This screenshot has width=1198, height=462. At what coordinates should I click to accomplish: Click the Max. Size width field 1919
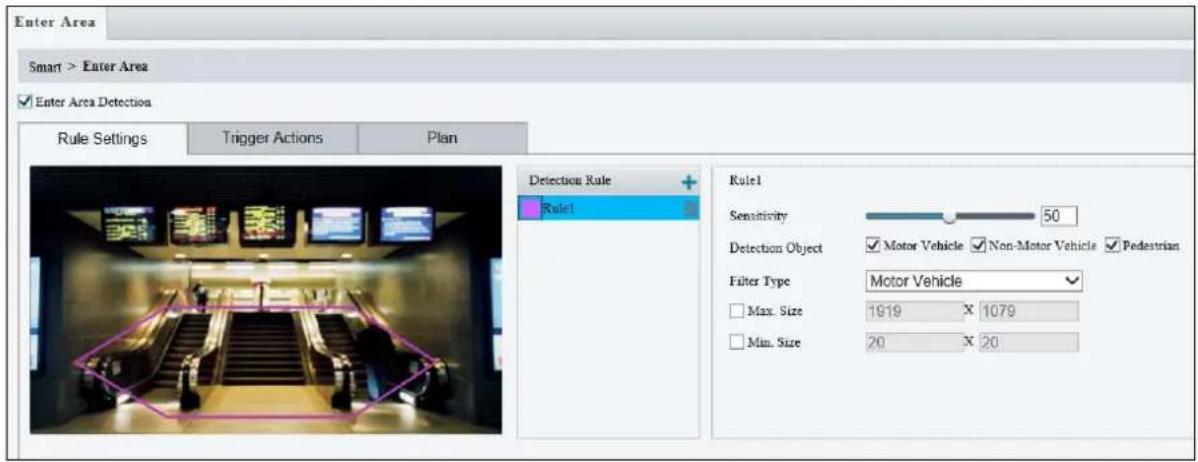pos(914,311)
